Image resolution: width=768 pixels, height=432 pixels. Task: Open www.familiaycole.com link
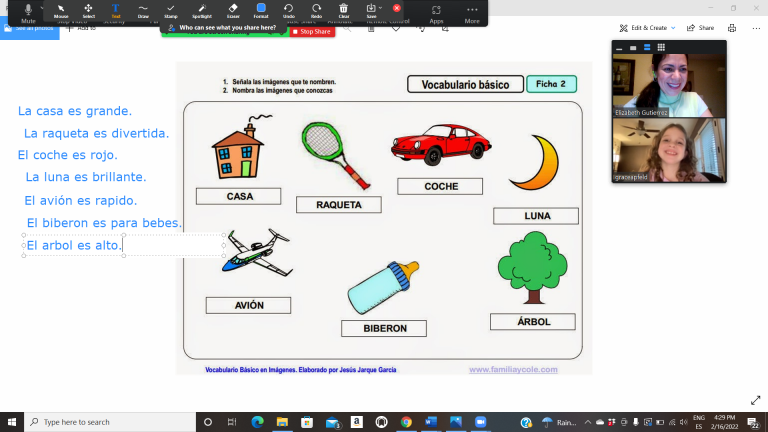(513, 369)
